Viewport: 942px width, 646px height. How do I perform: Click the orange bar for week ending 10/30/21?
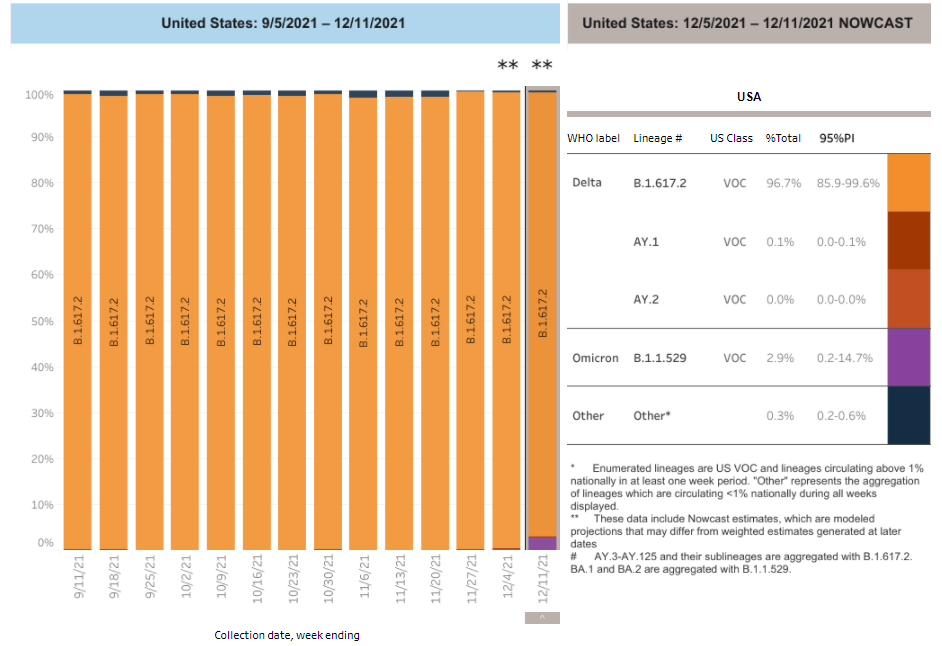327,320
